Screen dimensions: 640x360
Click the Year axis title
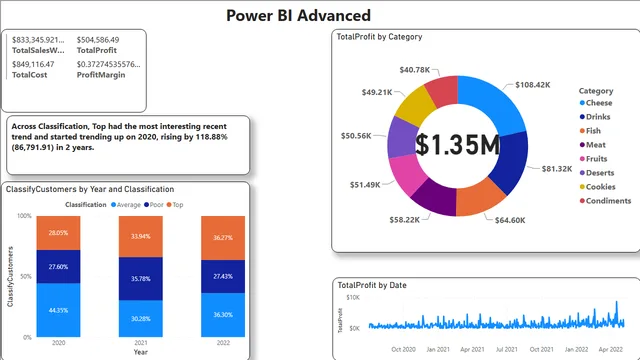[x=141, y=352]
